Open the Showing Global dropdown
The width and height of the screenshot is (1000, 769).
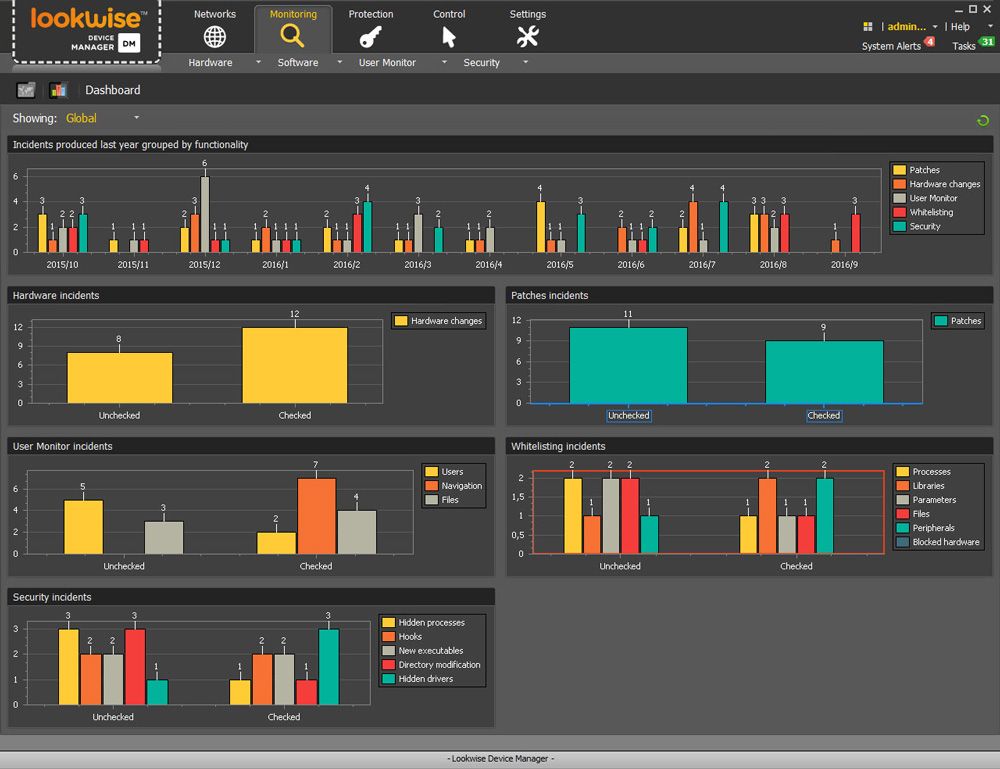point(136,118)
